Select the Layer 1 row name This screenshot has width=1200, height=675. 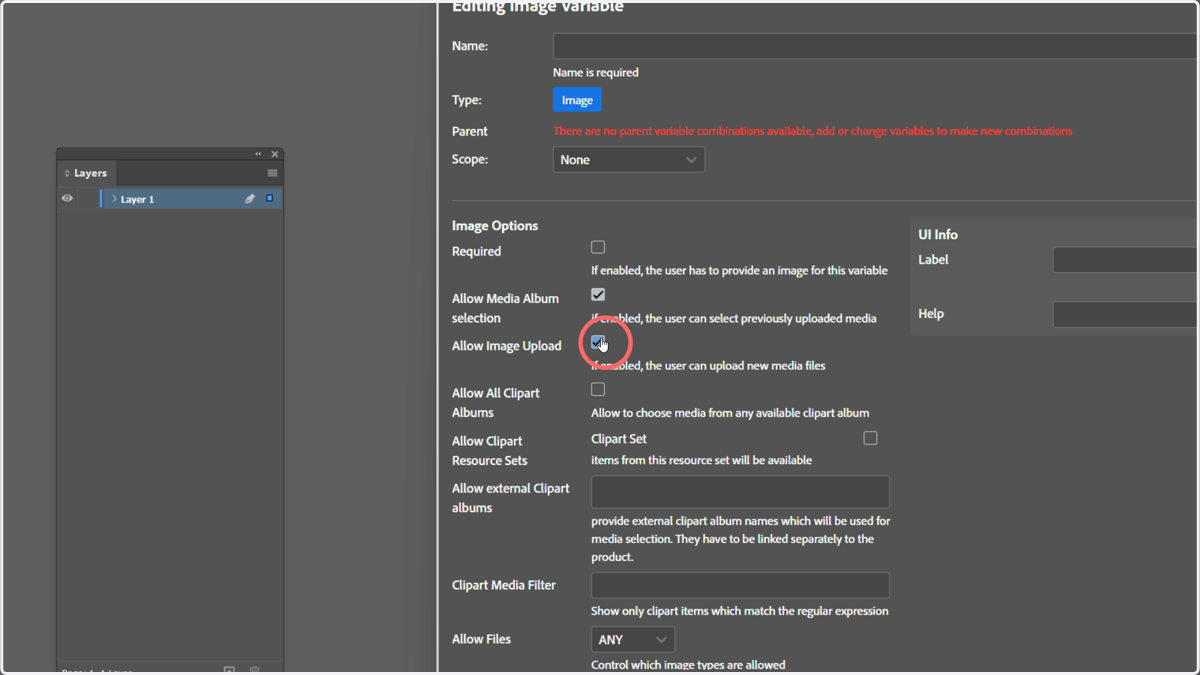pyautogui.click(x=138, y=199)
